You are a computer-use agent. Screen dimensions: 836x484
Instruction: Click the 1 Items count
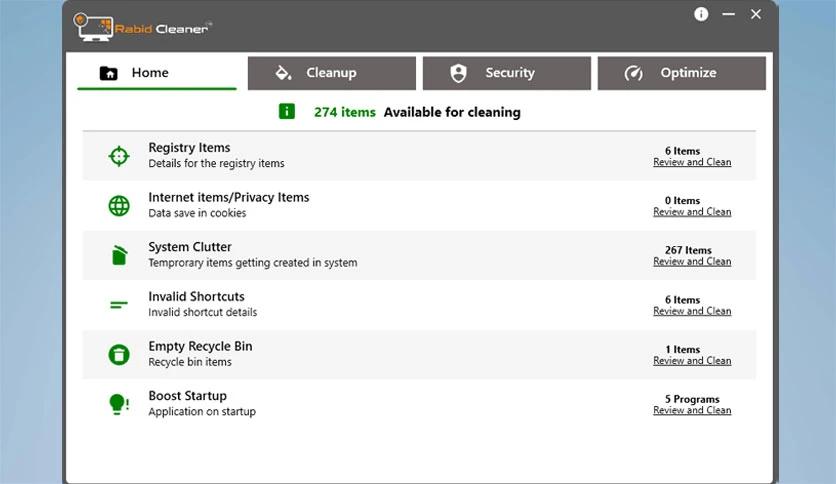tap(682, 350)
